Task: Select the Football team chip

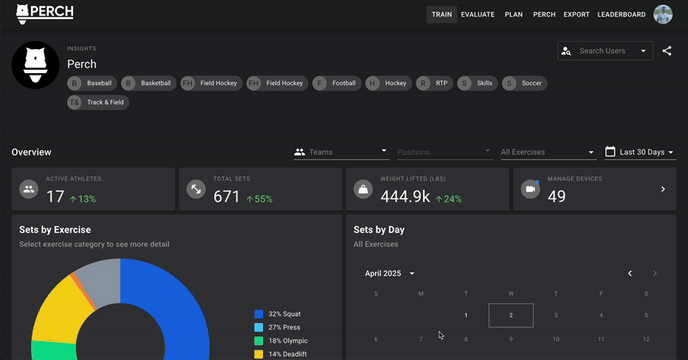Action: click(x=337, y=83)
